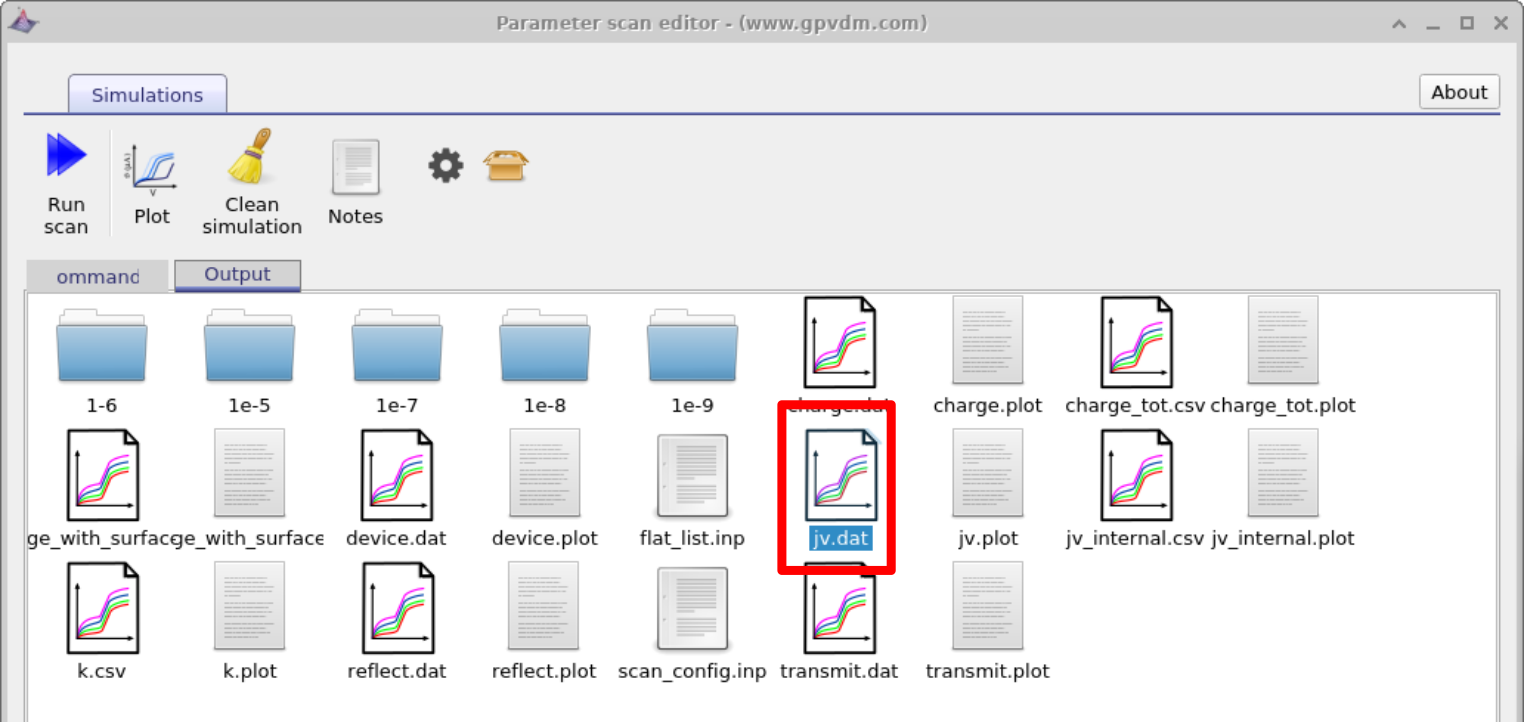Click the archive box icon in the toolbar
Viewport: 1524px width, 722px height.
[x=507, y=166]
